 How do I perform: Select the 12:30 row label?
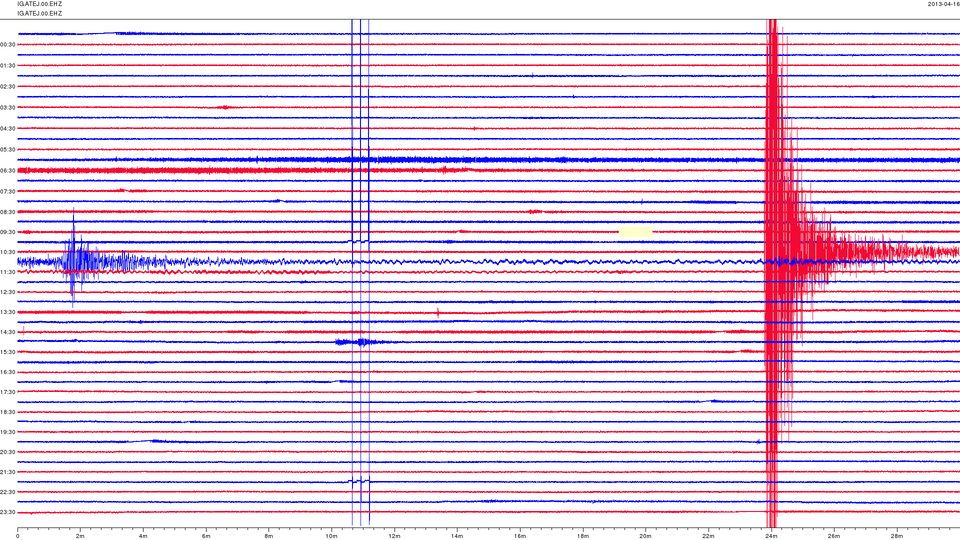[8, 293]
